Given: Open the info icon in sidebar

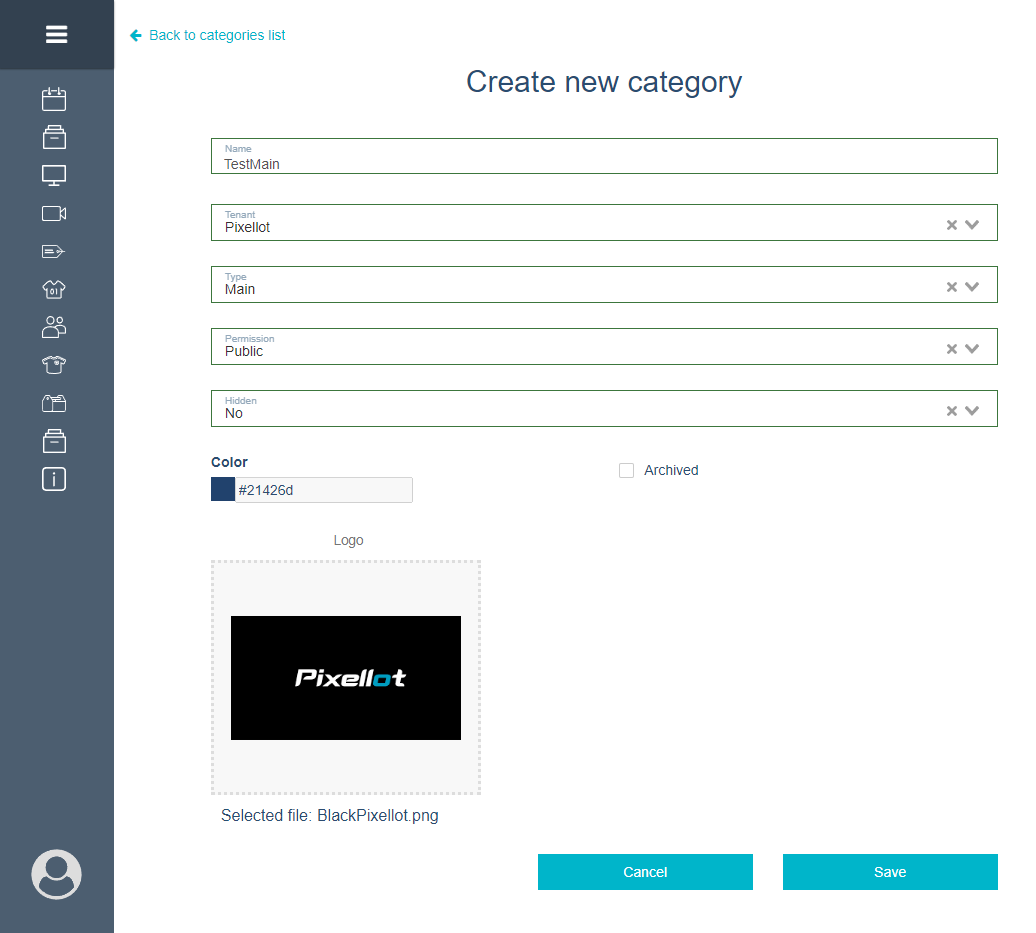Looking at the screenshot, I should click(54, 479).
